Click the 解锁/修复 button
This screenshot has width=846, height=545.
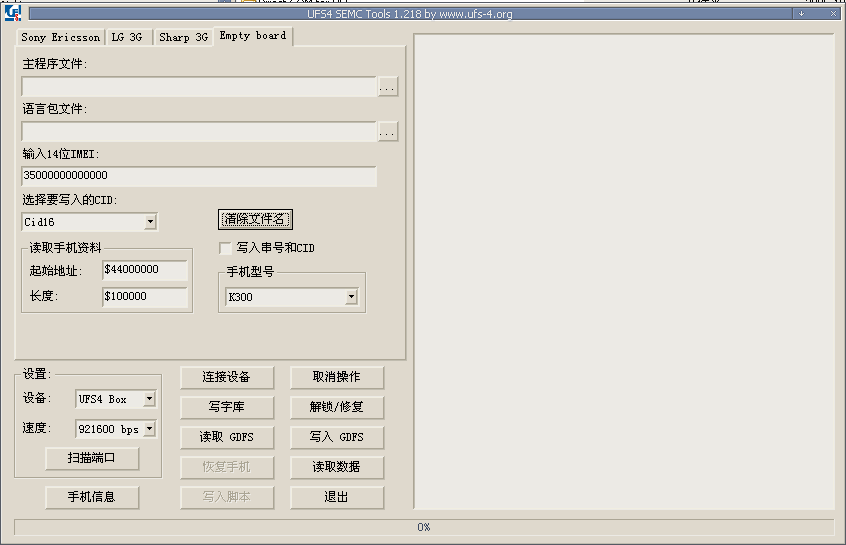(337, 407)
